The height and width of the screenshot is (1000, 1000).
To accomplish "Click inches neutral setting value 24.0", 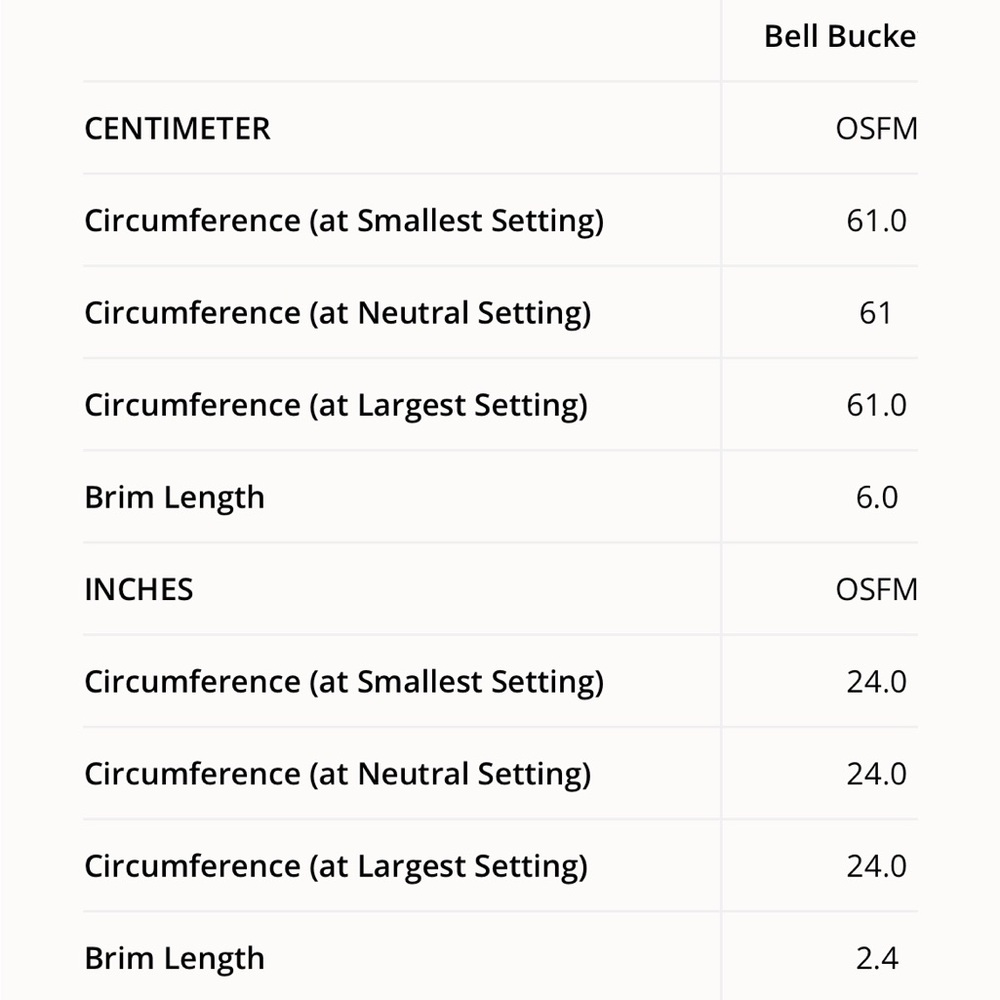I will coord(876,774).
